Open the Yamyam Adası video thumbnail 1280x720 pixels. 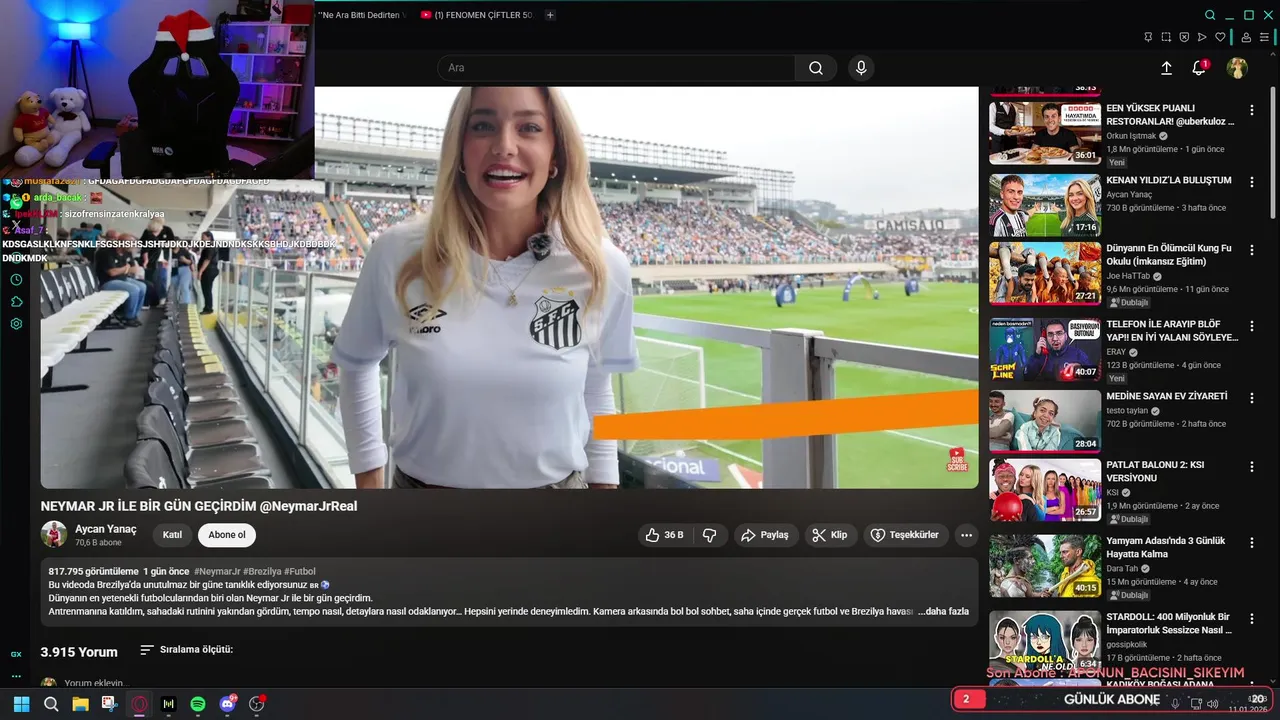1045,565
